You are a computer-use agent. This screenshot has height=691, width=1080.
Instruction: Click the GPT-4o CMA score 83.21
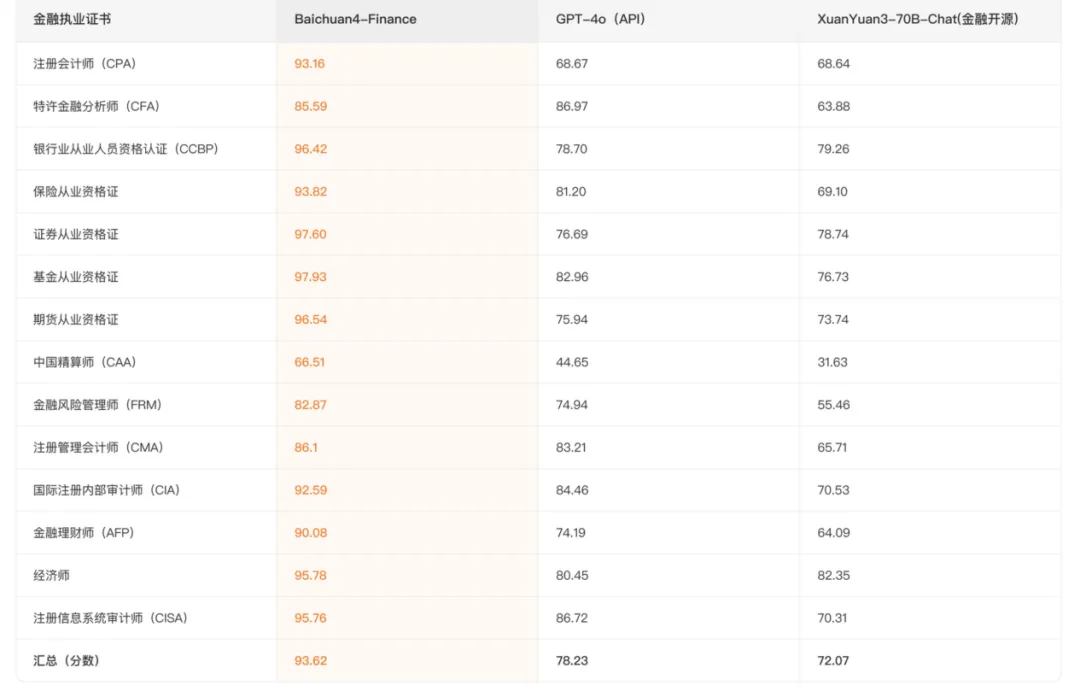571,448
